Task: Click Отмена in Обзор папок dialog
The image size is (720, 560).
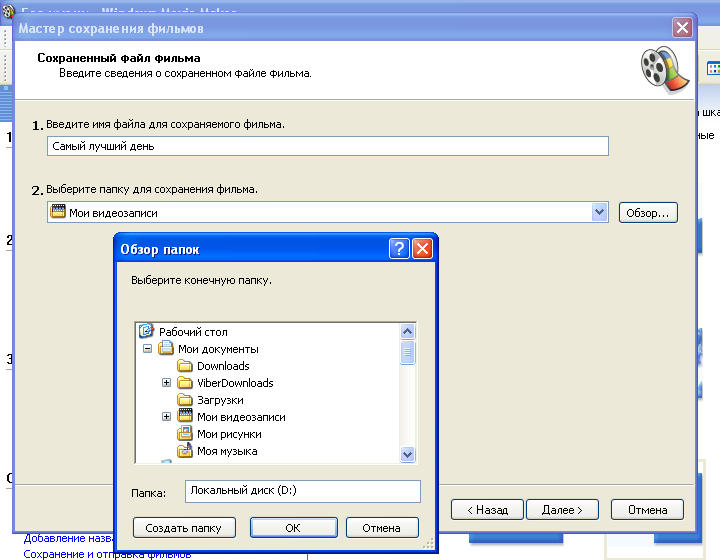Action: tap(382, 527)
